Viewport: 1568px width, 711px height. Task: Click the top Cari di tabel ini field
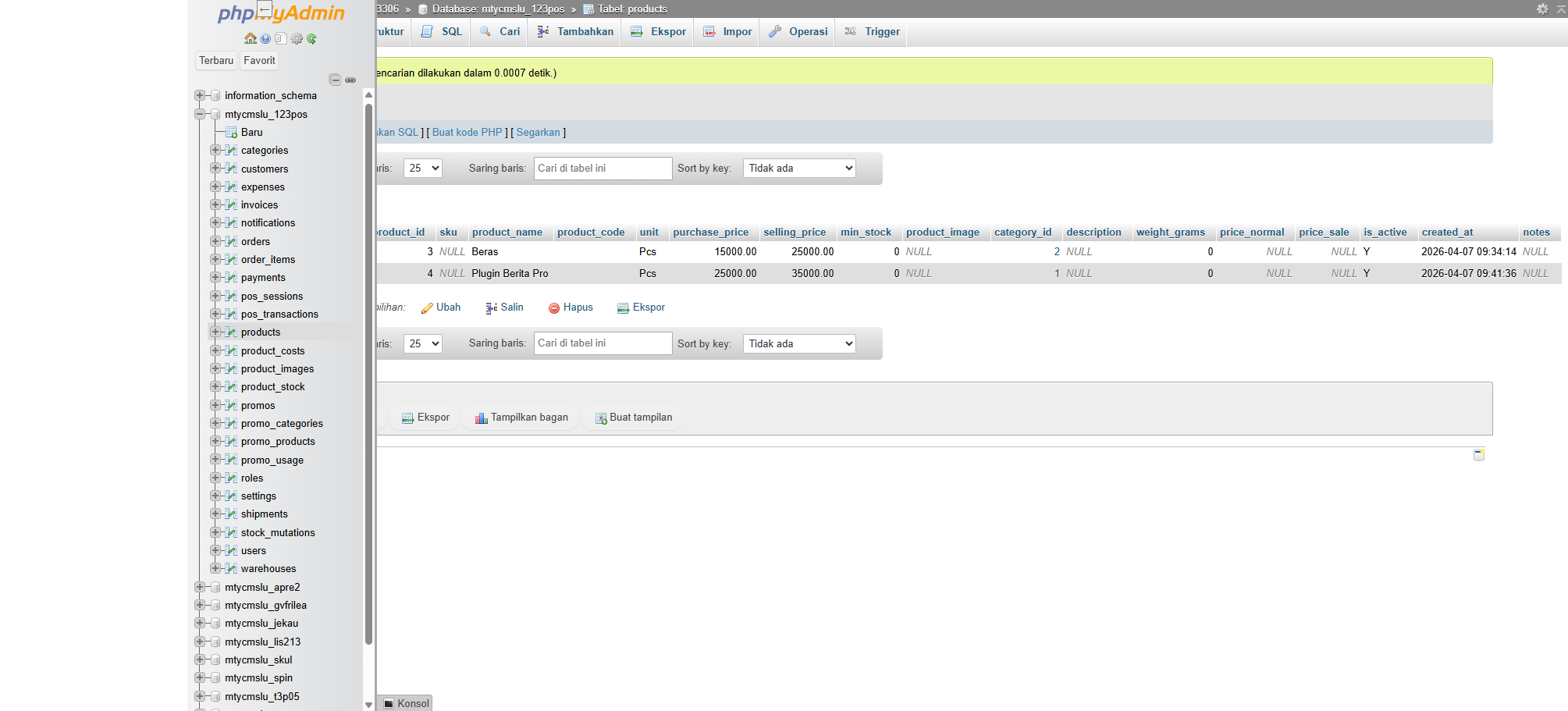(x=603, y=169)
